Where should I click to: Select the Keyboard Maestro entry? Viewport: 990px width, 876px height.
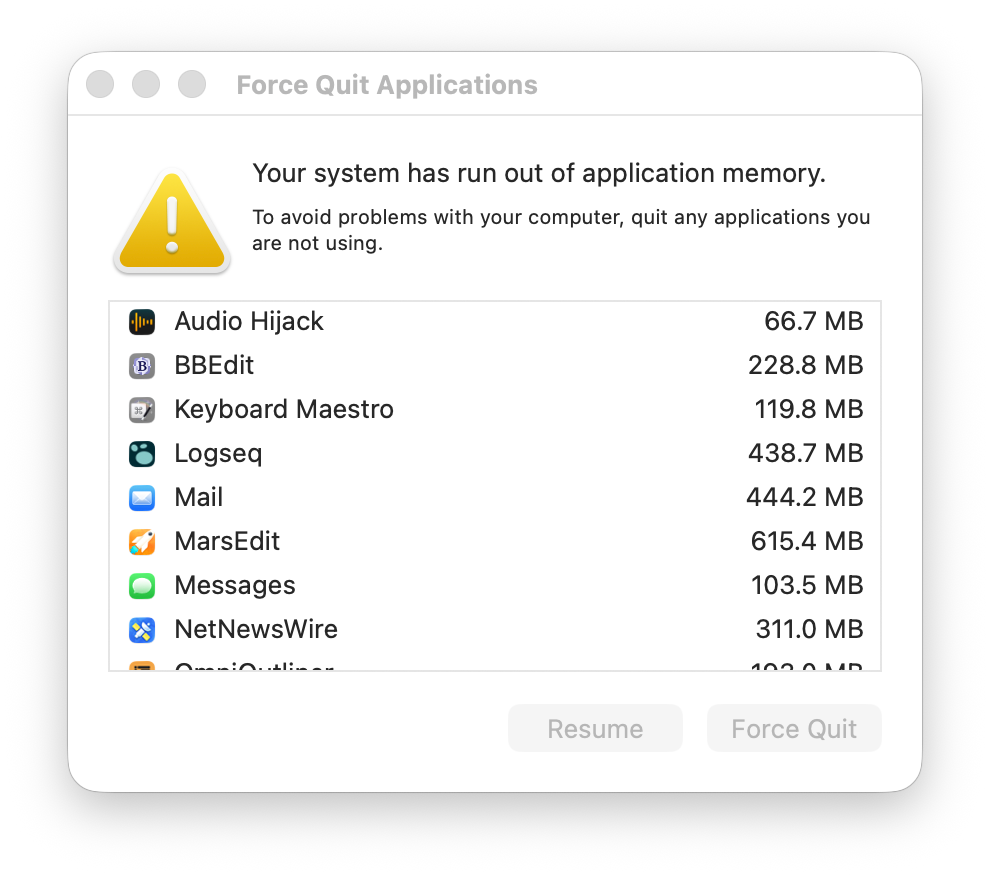tap(284, 410)
